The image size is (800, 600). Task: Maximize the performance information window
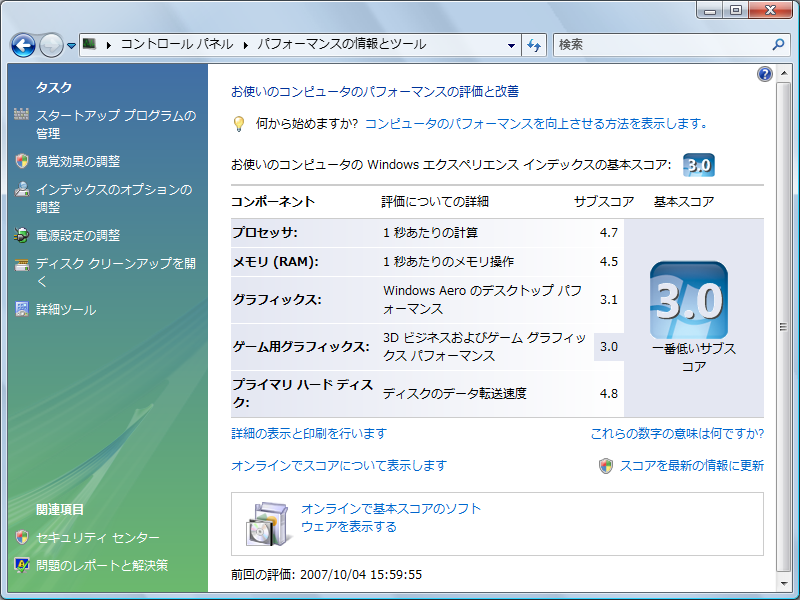[x=736, y=10]
